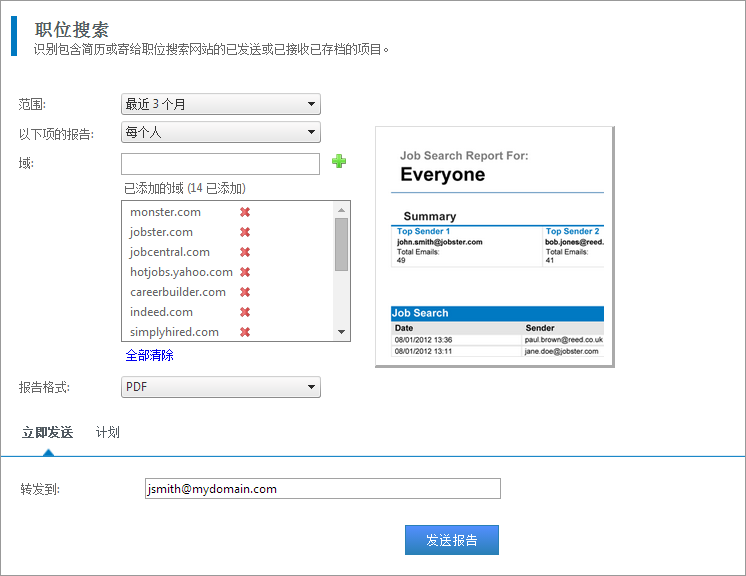Delete indeed.com using its red X
746x576 pixels.
click(x=245, y=312)
